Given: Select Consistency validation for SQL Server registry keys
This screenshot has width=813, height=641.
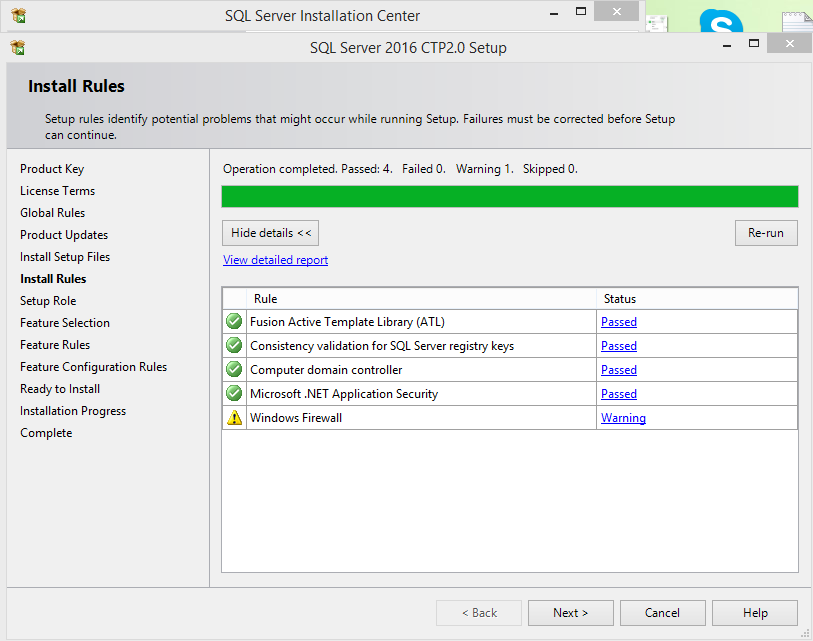Looking at the screenshot, I should click(x=382, y=346).
